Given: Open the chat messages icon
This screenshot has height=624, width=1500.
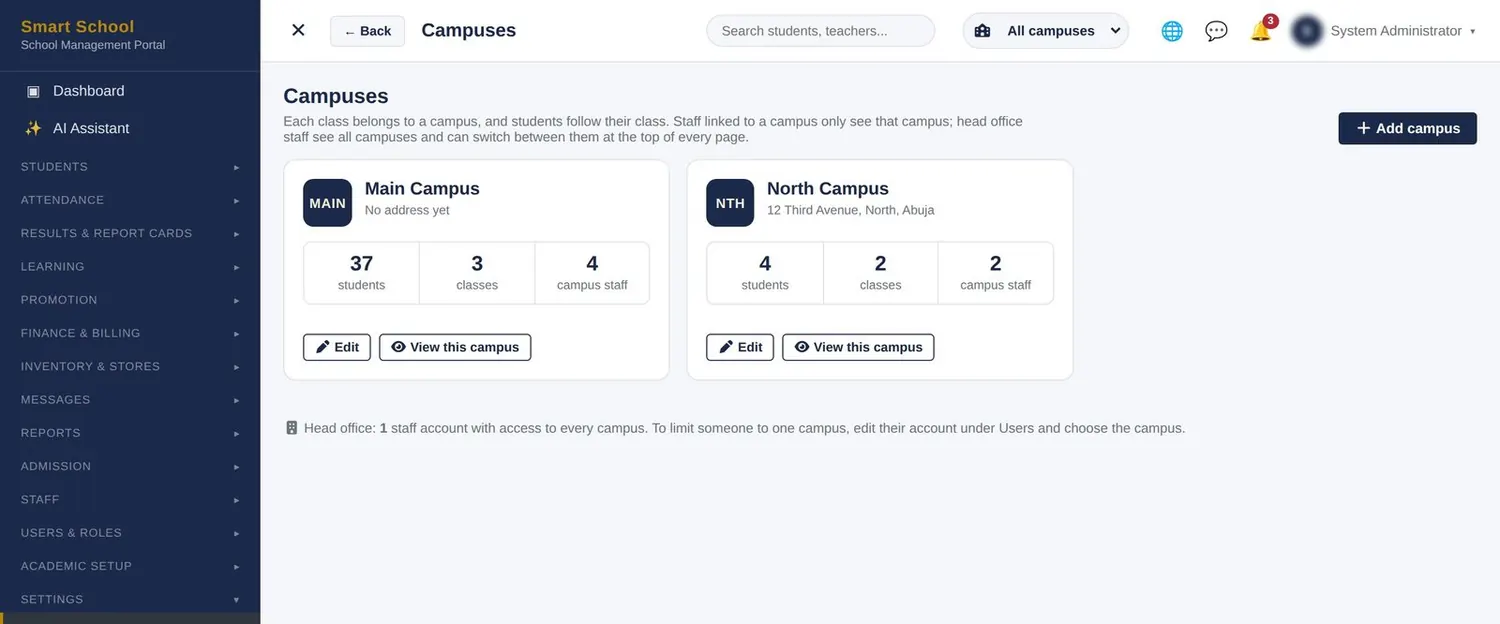Looking at the screenshot, I should click(x=1216, y=31).
